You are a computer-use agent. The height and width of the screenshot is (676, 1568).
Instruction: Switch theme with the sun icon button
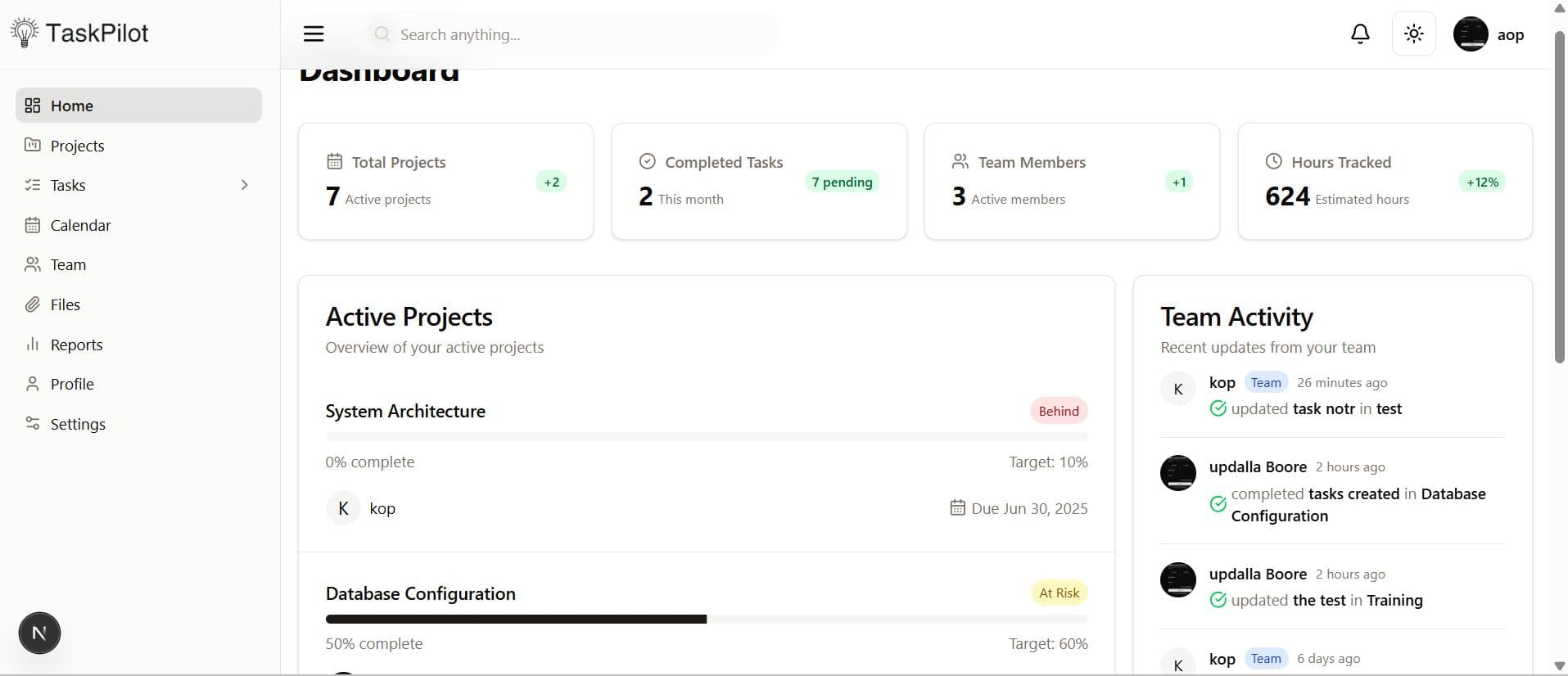[1414, 34]
